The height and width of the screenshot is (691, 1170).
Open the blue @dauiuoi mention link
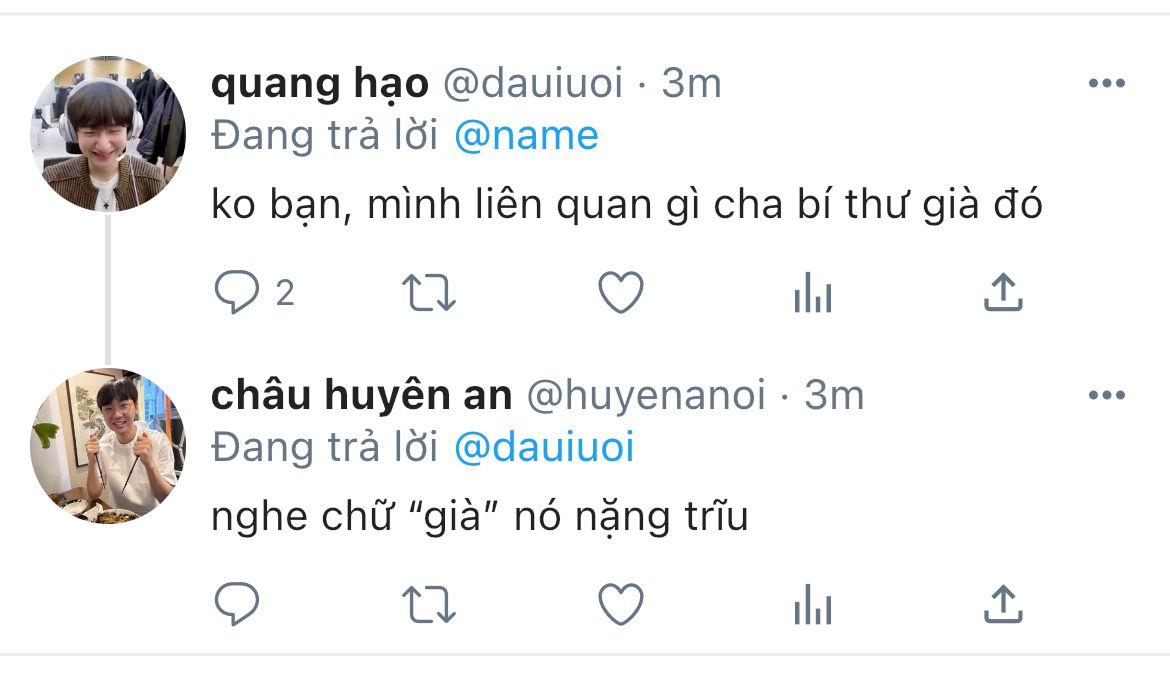pyautogui.click(x=544, y=447)
